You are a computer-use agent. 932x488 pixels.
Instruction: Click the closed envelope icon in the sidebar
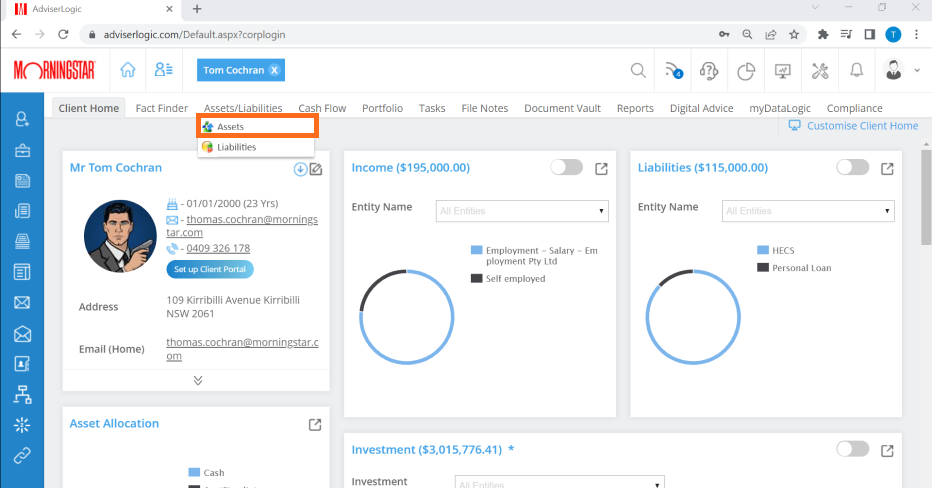(x=22, y=303)
